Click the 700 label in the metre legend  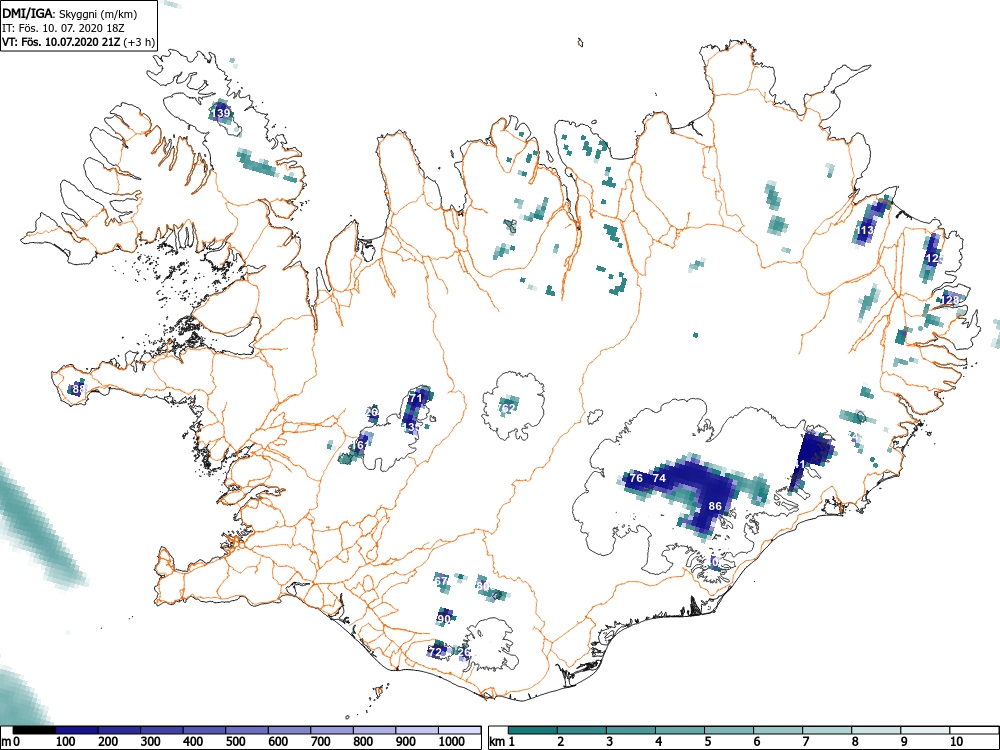tap(321, 742)
